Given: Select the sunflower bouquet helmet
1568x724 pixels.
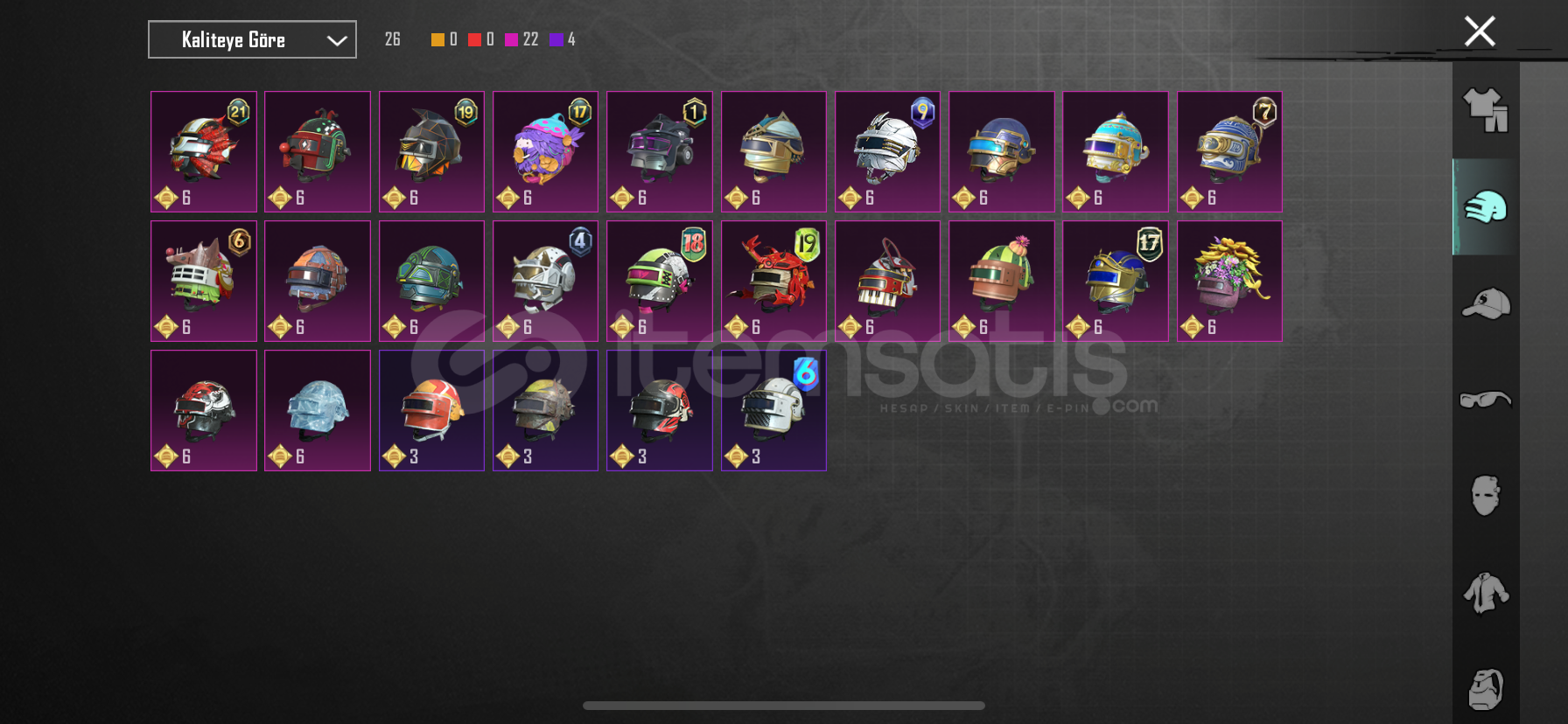Looking at the screenshot, I should pyautogui.click(x=1229, y=281).
